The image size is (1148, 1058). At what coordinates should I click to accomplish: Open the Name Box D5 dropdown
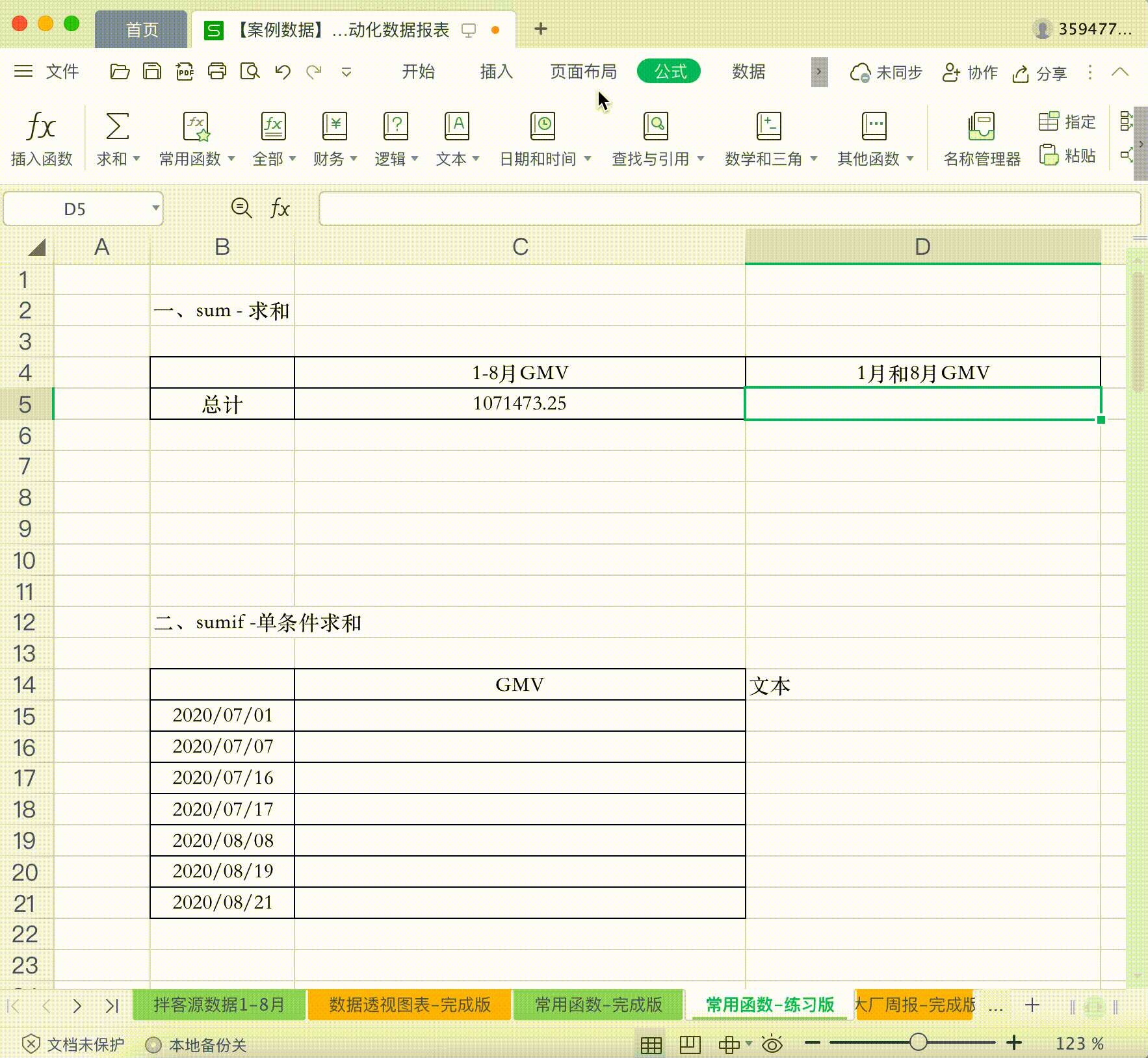click(x=155, y=209)
